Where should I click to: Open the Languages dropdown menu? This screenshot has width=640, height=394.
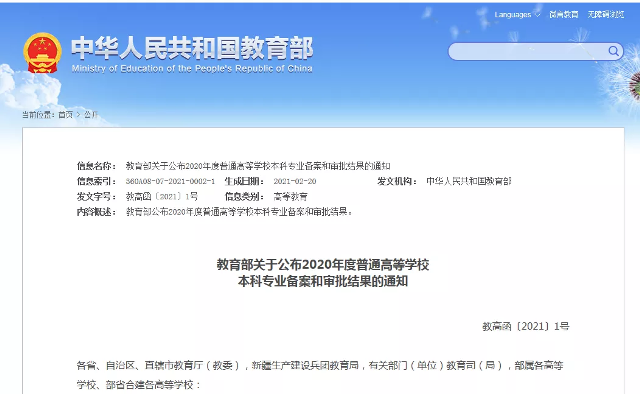pos(517,15)
